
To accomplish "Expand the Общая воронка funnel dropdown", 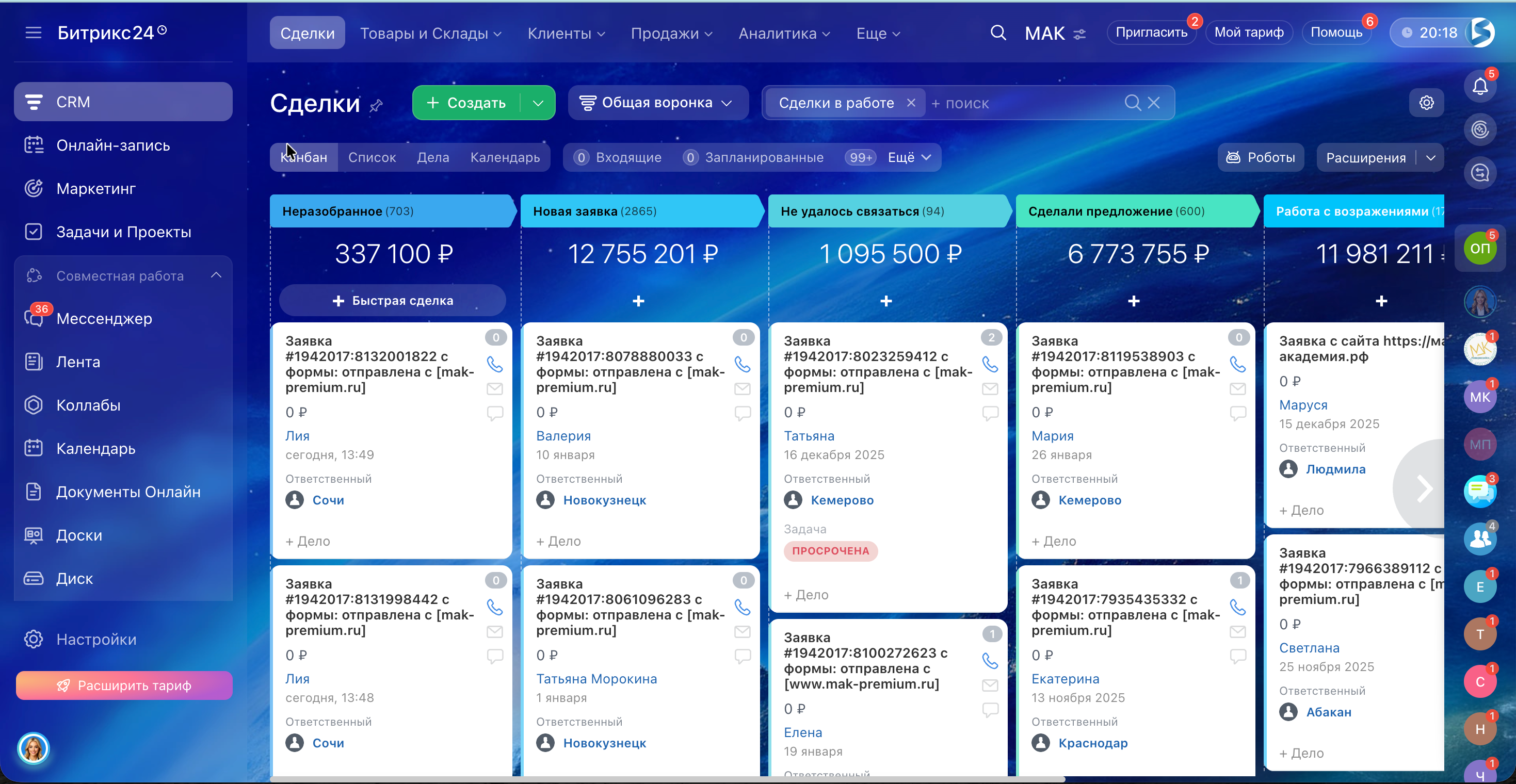I will tap(657, 103).
